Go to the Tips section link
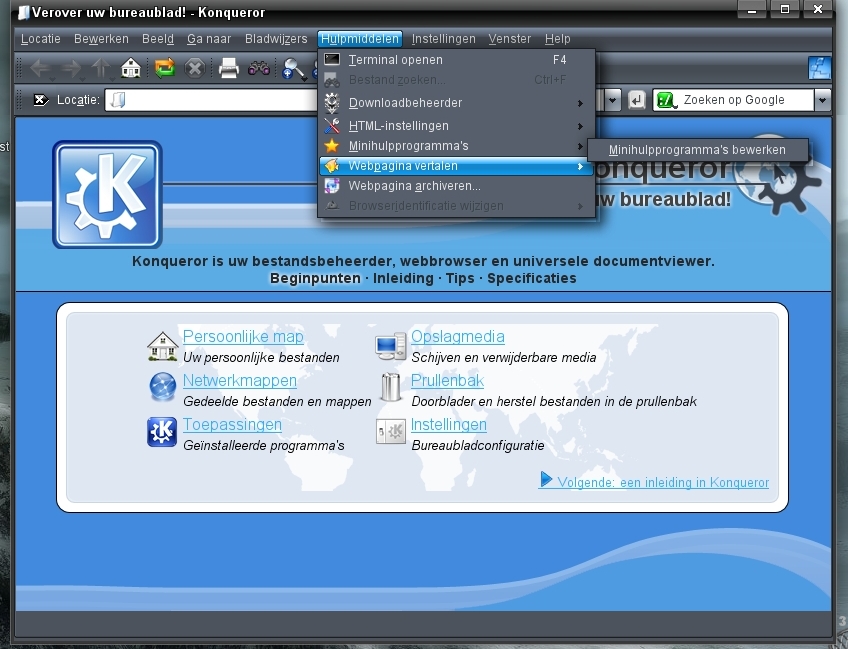 [460, 279]
